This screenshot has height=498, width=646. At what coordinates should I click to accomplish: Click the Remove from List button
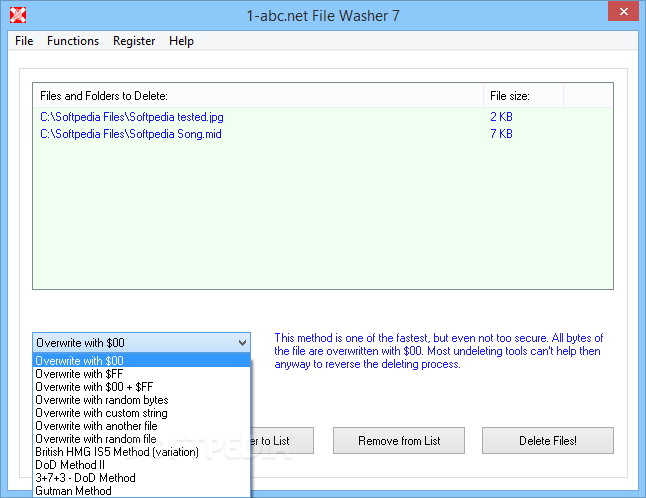tap(399, 441)
